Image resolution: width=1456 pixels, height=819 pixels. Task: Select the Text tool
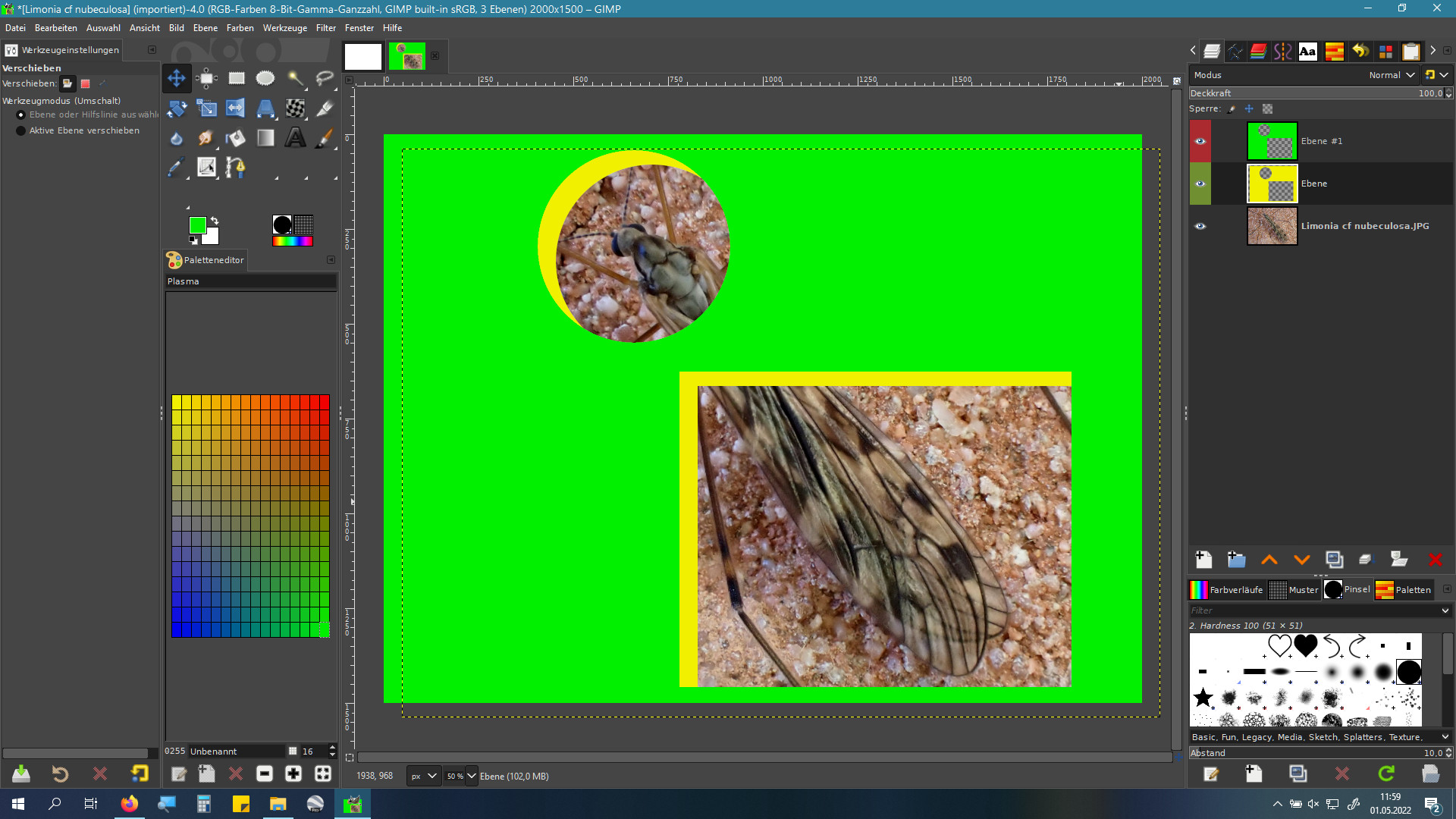[295, 138]
